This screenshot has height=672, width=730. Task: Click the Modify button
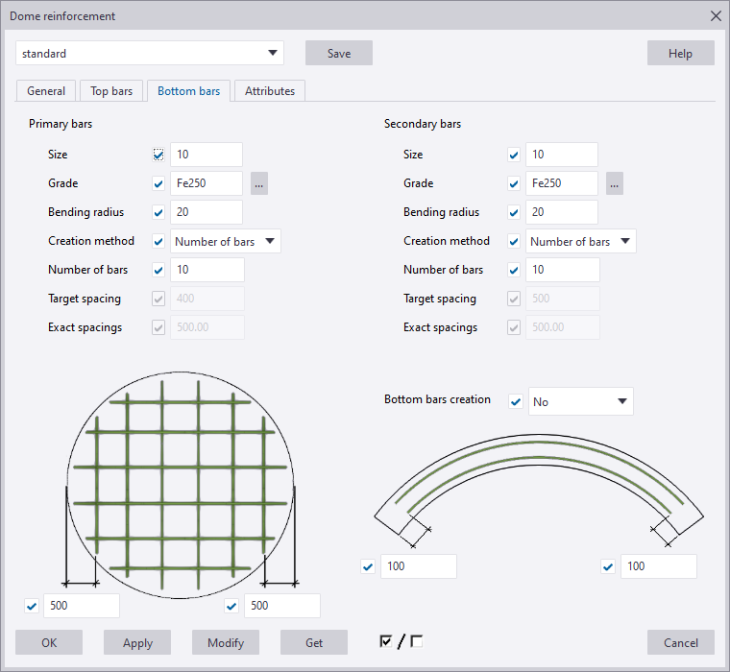[x=226, y=643]
